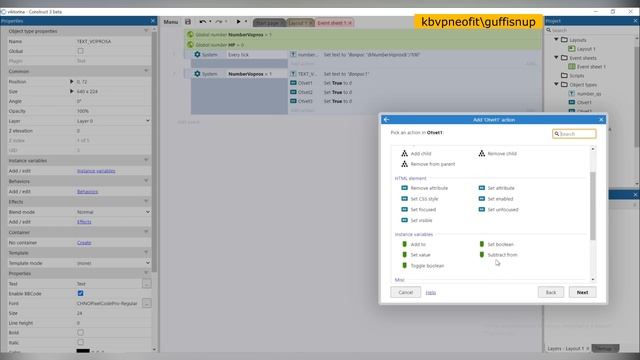Click the Redo icon in toolbar
This screenshot has height=360, width=640.
219,22
